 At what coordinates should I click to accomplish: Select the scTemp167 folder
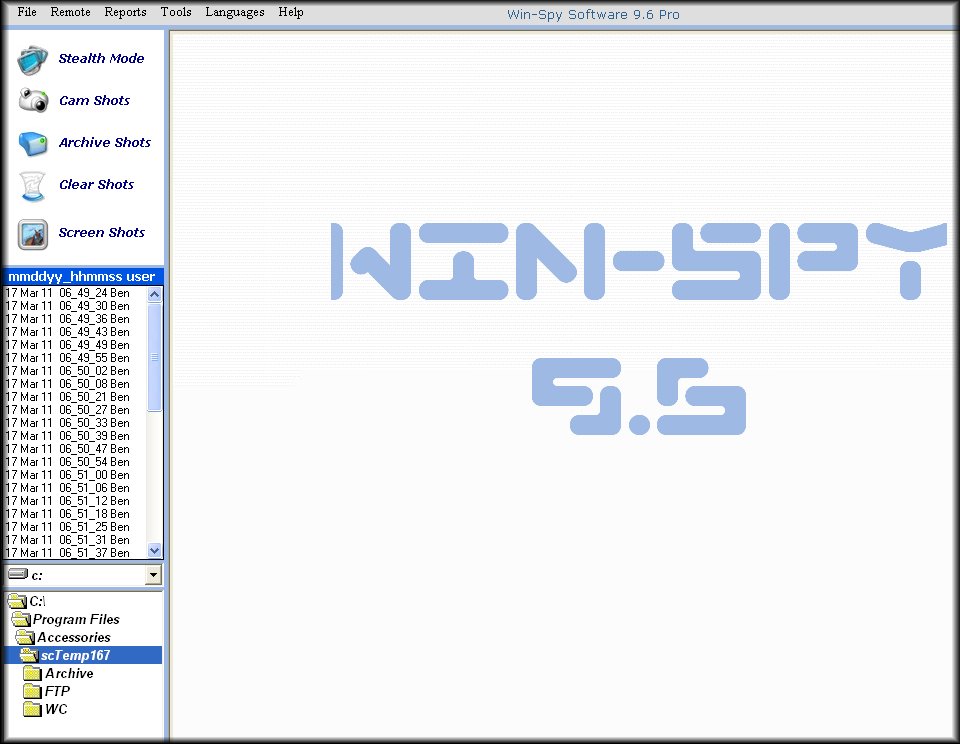point(84,655)
